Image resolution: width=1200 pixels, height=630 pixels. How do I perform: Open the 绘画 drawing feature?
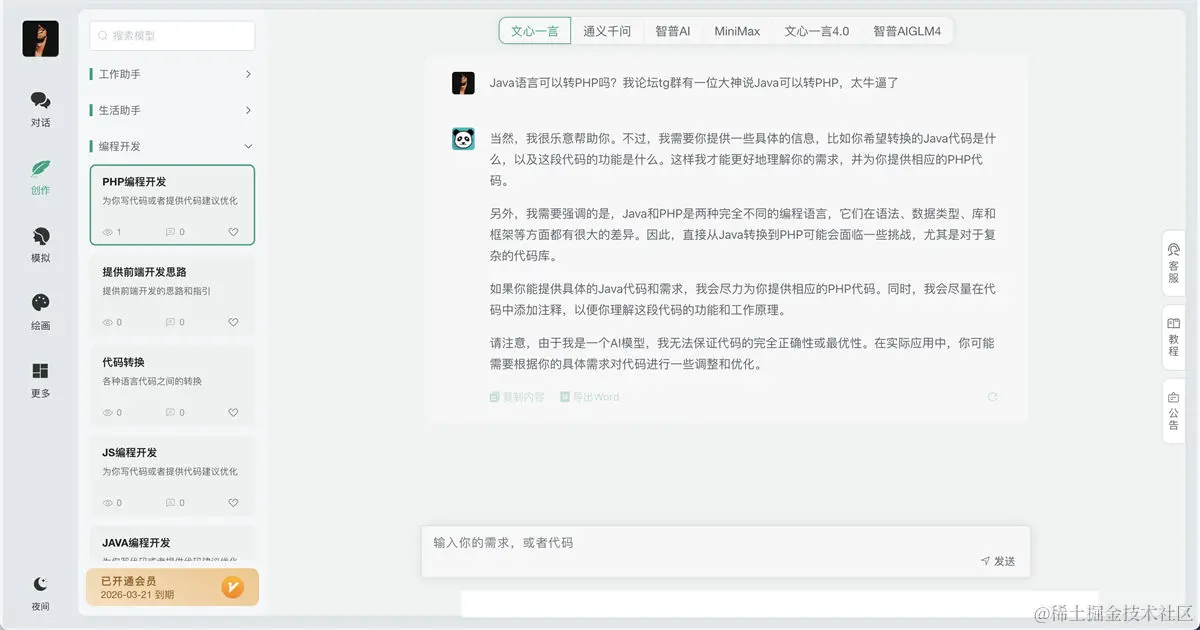39,310
